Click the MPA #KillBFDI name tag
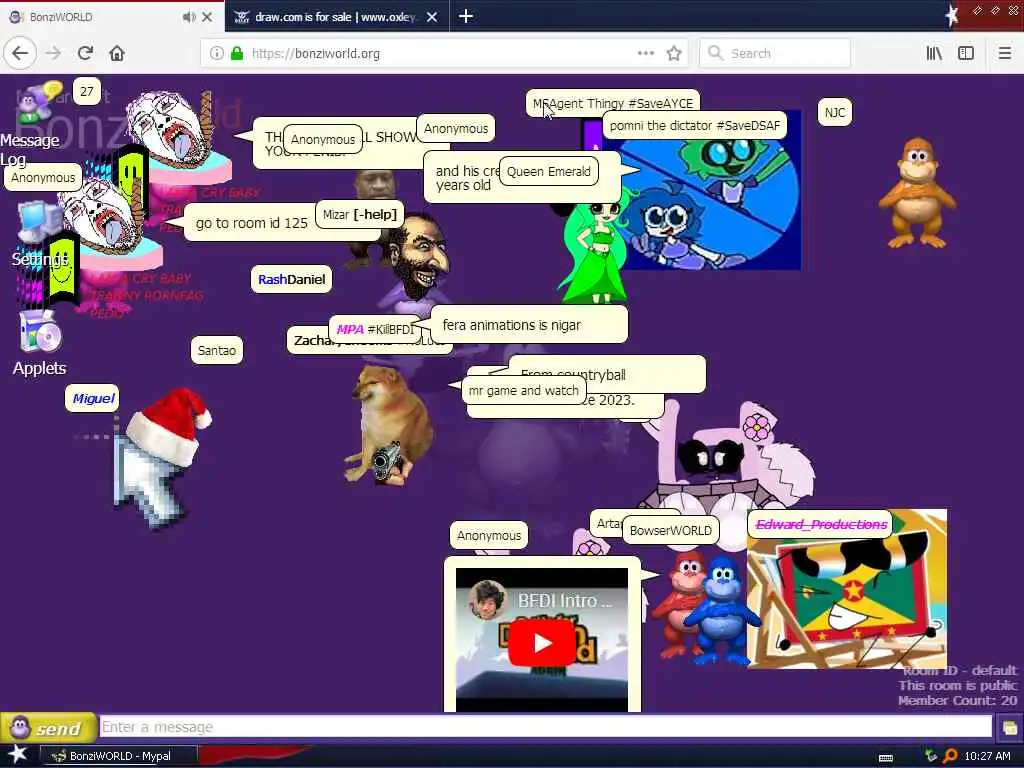Image resolution: width=1024 pixels, height=768 pixels. (376, 329)
